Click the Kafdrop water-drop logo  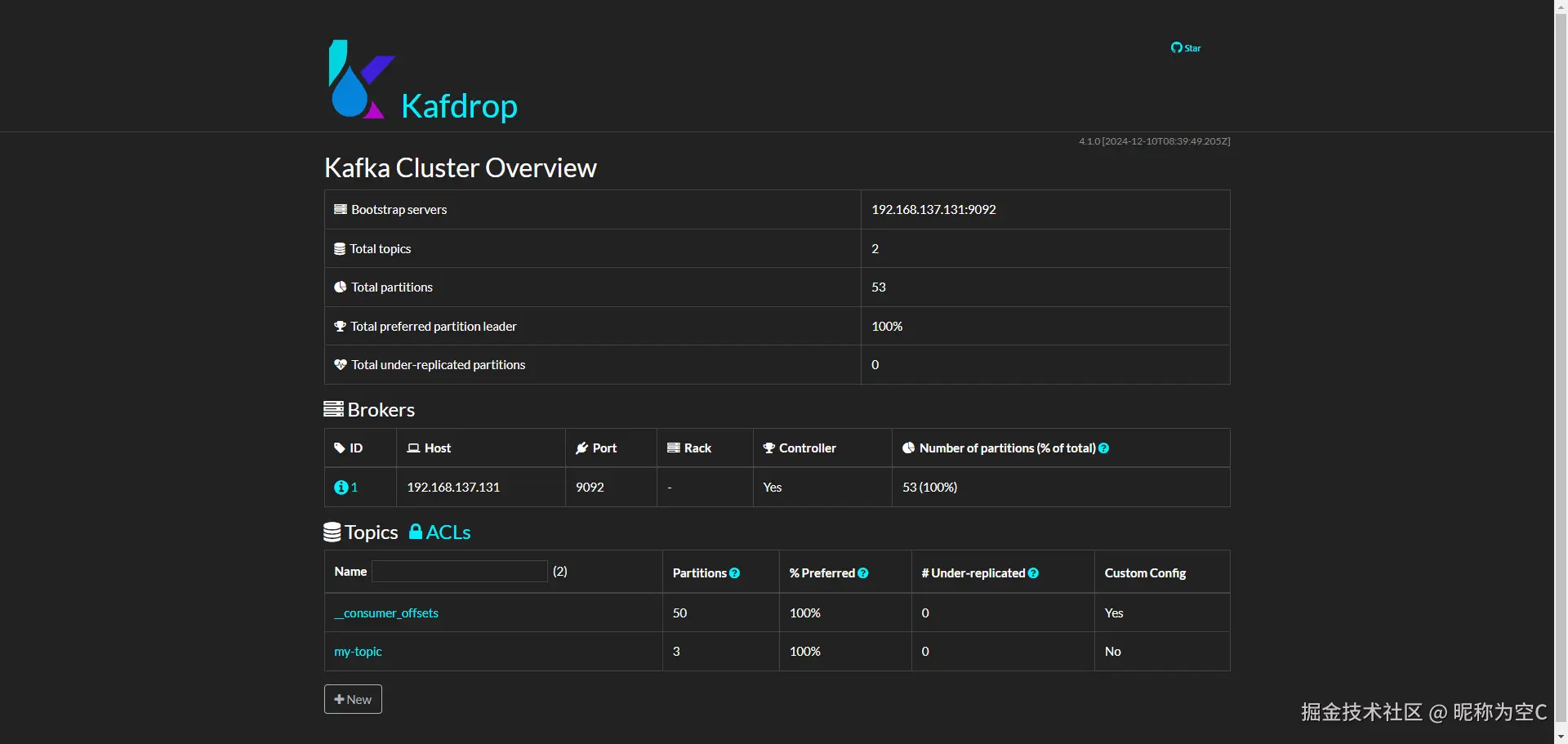coord(361,79)
